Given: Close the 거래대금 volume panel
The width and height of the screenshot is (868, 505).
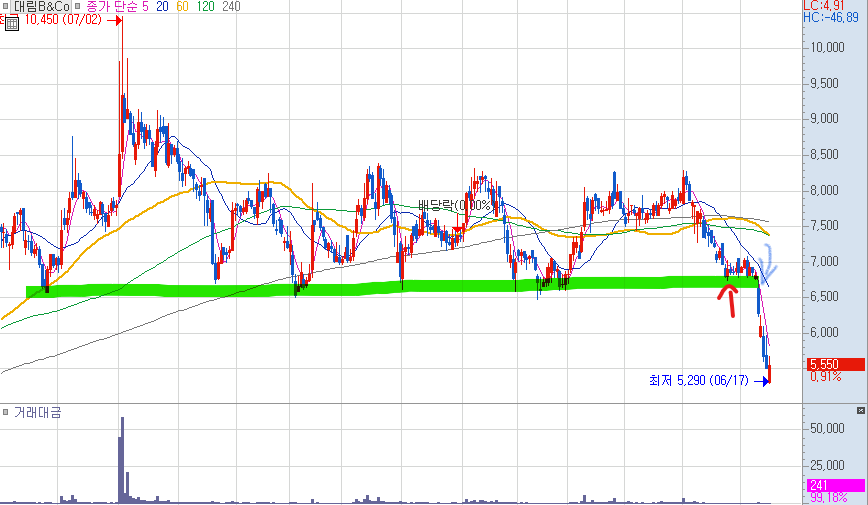Looking at the screenshot, I should [861, 410].
